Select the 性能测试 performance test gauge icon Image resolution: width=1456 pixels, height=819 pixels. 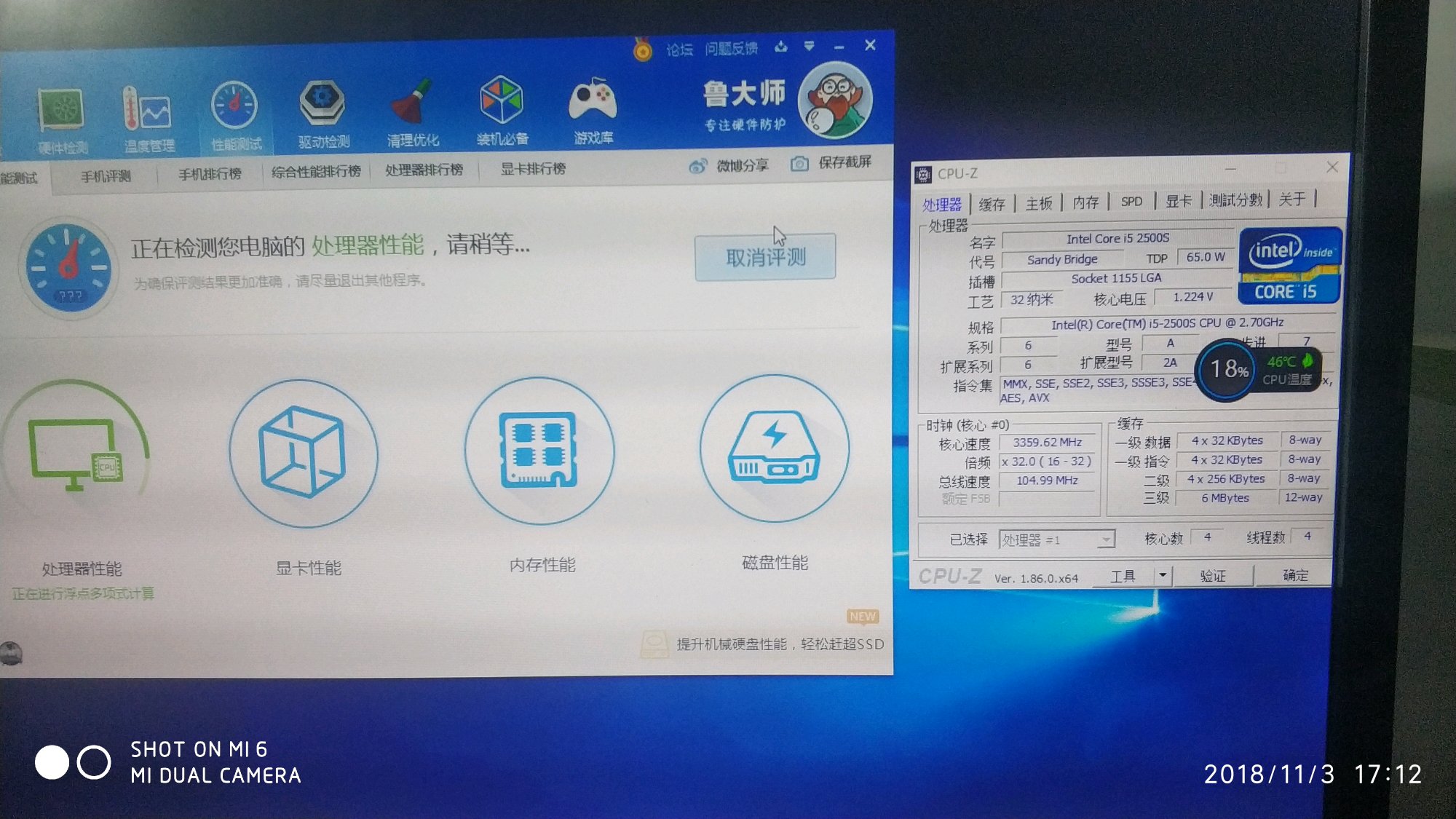tap(234, 110)
